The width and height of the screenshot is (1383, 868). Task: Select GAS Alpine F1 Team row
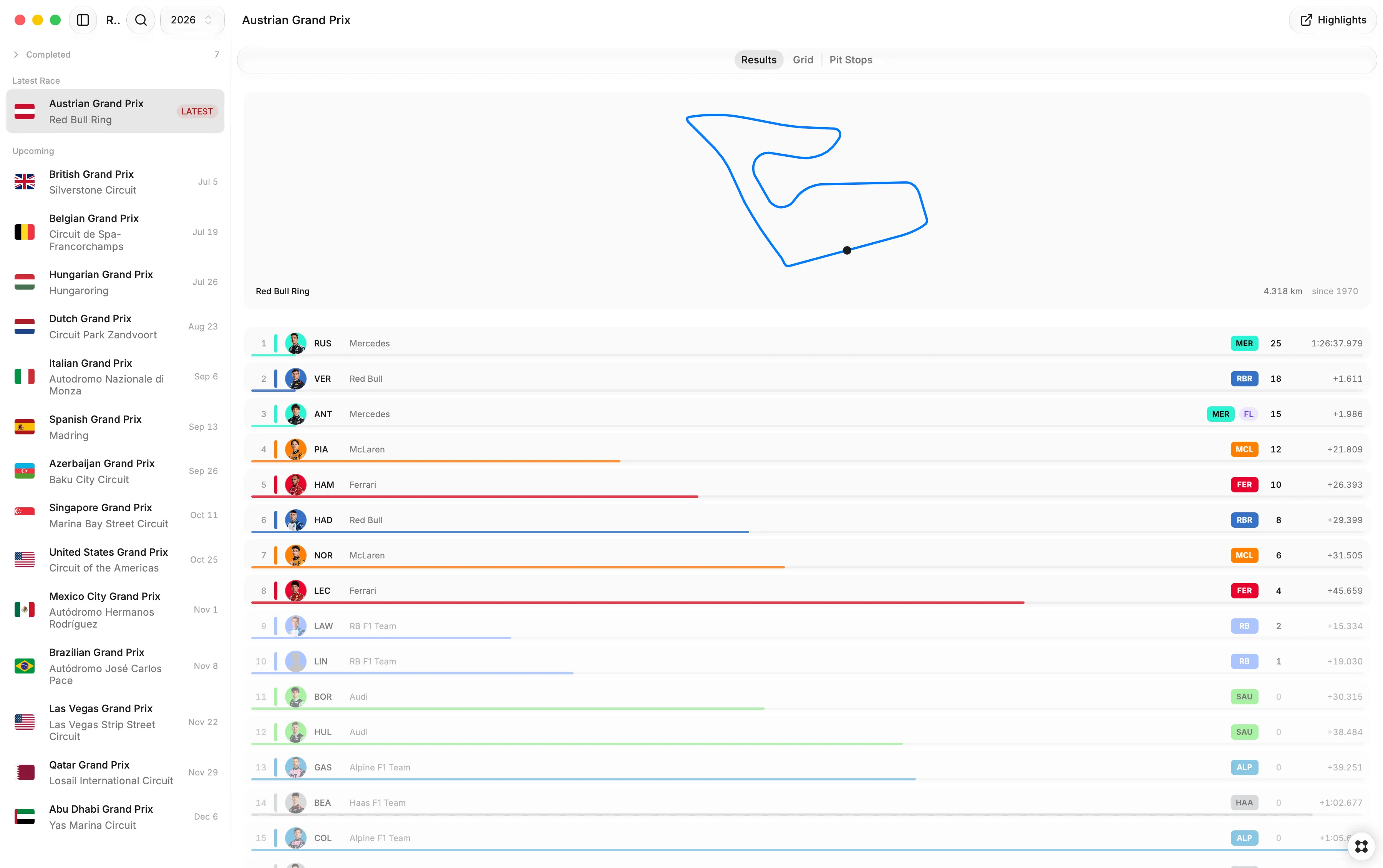click(x=807, y=767)
